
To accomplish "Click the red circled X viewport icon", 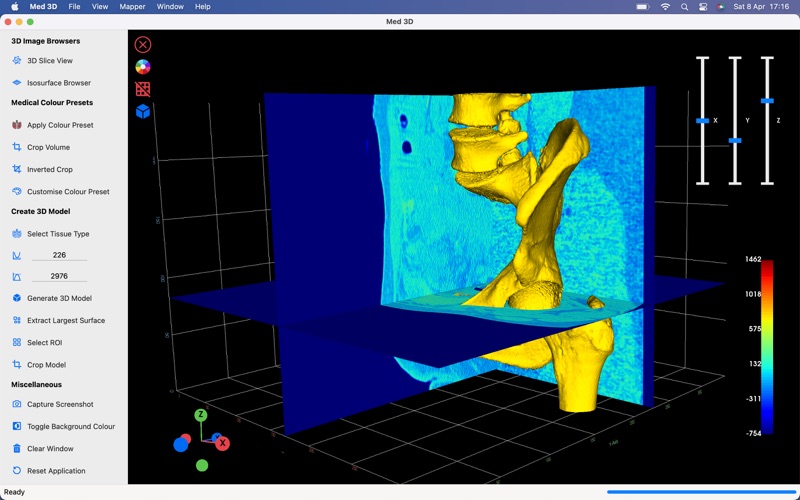I will click(143, 45).
